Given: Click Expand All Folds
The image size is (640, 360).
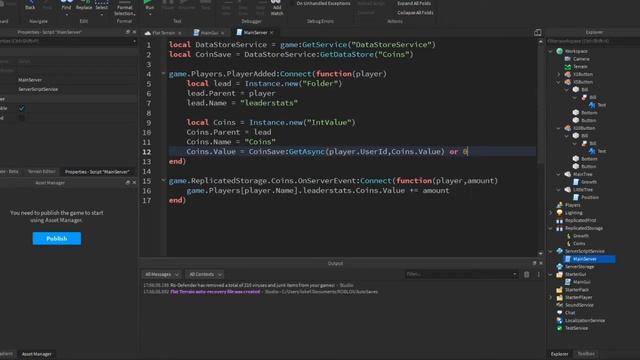Looking at the screenshot, I should [x=414, y=3].
